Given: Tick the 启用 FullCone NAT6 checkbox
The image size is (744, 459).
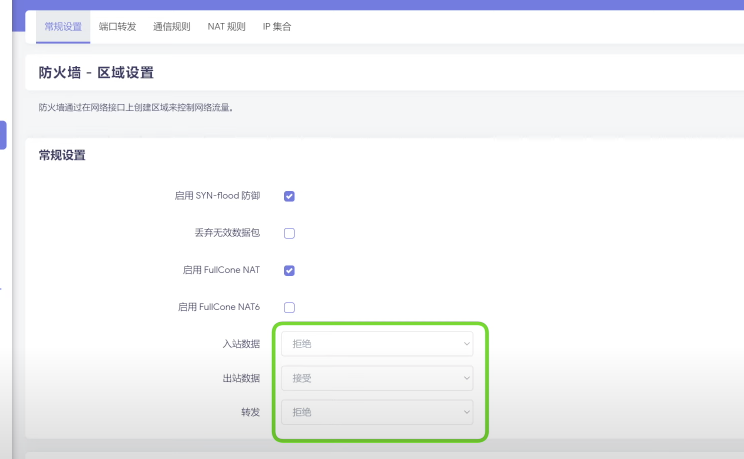Looking at the screenshot, I should 289,307.
